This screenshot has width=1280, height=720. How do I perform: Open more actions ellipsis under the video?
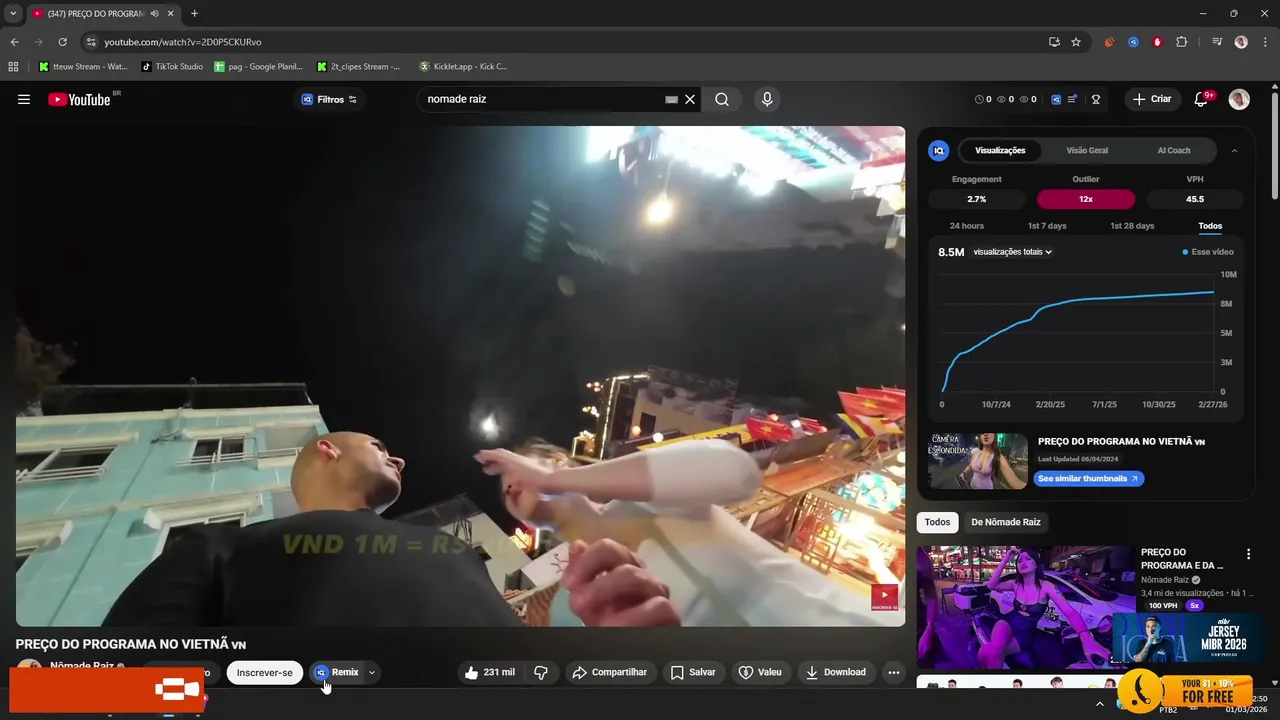tap(894, 672)
